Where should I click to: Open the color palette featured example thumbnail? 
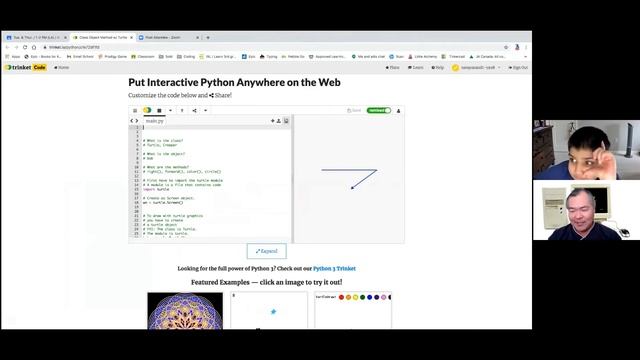click(353, 310)
